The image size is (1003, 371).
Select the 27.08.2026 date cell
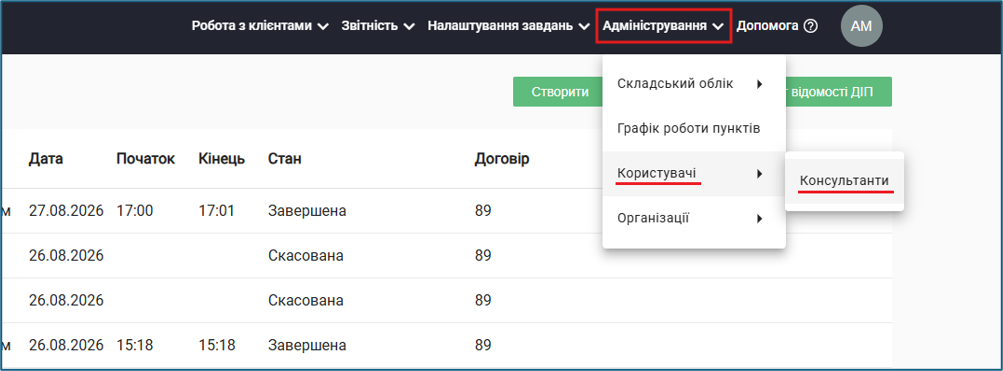(66, 210)
